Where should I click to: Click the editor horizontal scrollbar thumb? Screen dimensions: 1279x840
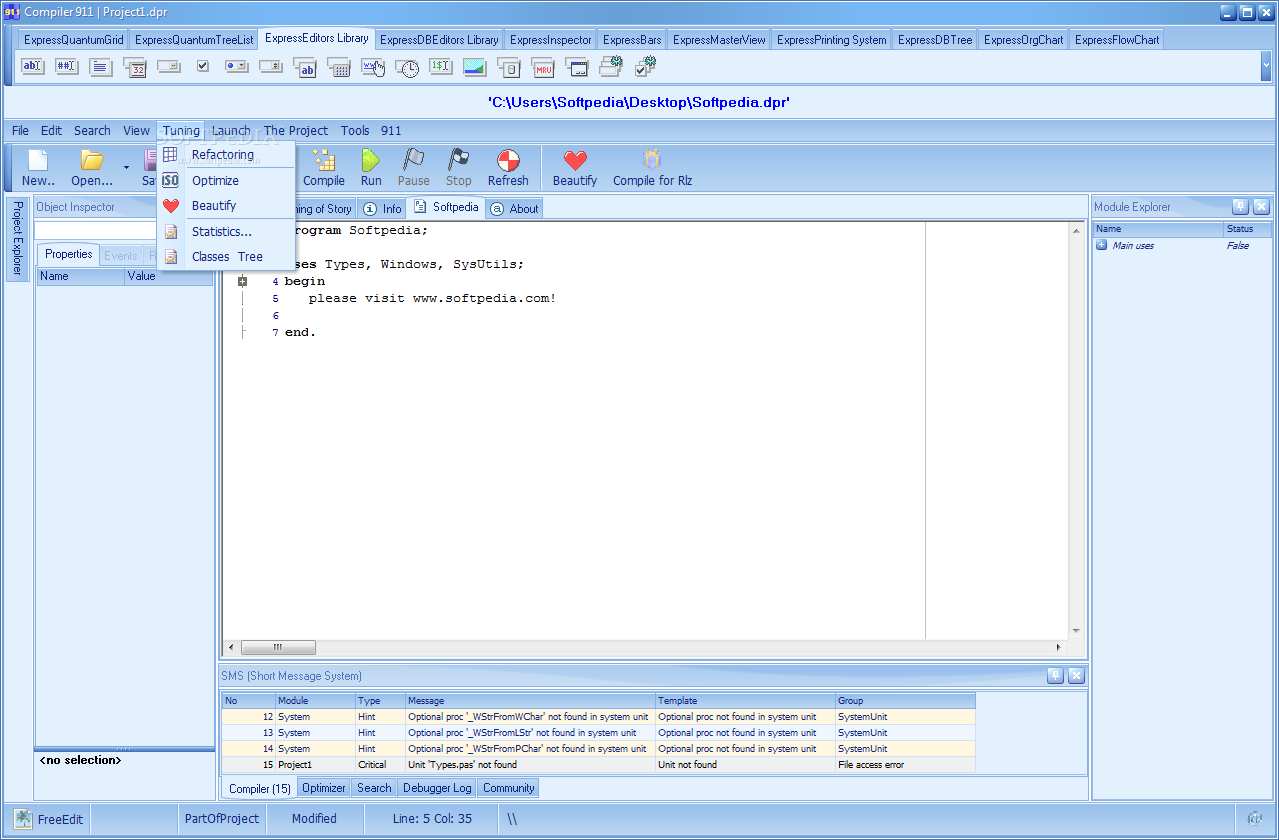278,647
